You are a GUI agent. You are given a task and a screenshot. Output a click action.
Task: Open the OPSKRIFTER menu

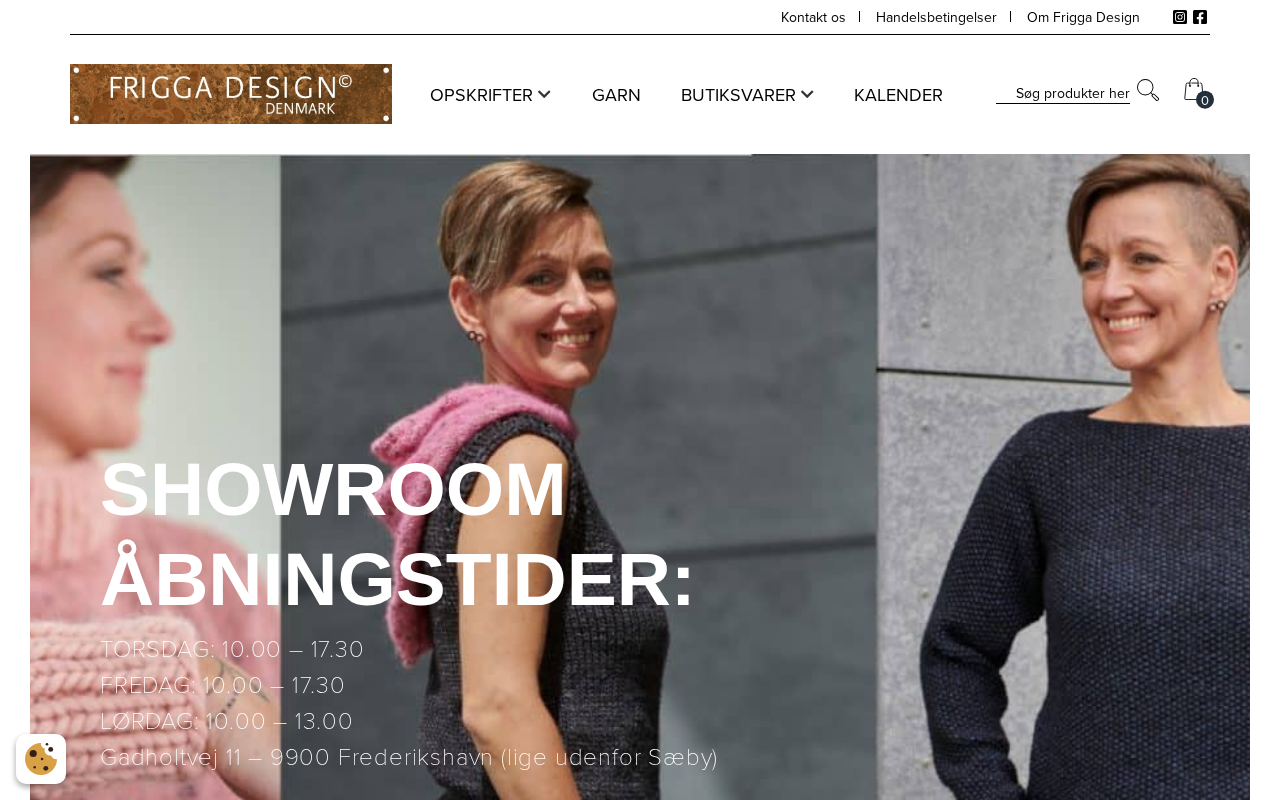[x=481, y=95]
